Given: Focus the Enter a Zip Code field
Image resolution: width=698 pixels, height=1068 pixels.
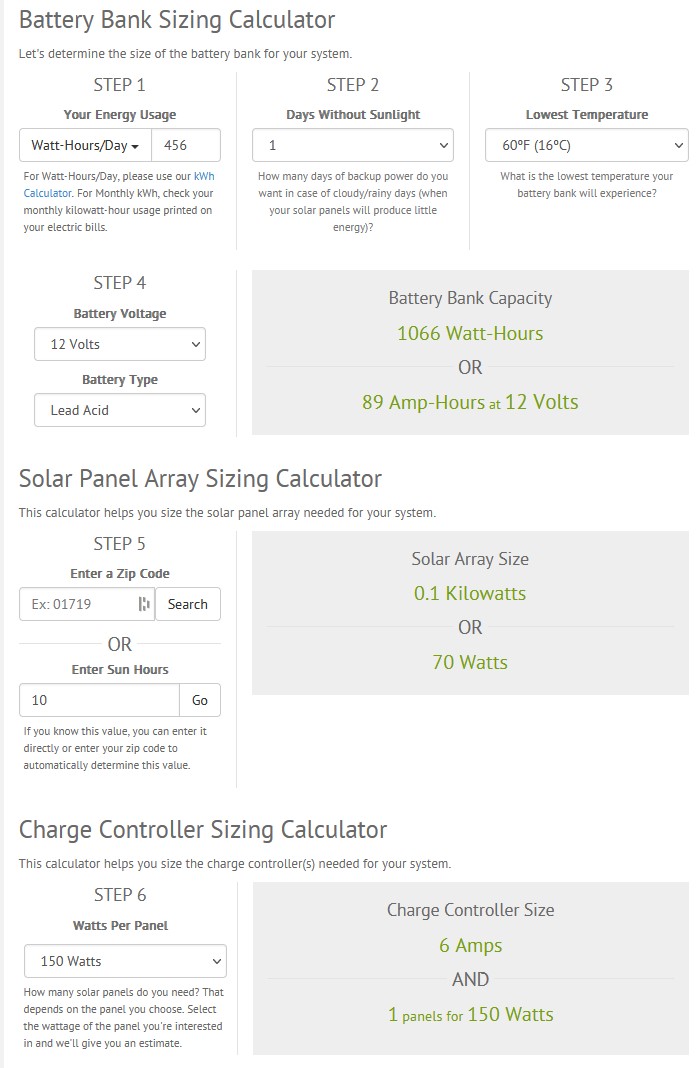Looking at the screenshot, I should click(x=78, y=604).
